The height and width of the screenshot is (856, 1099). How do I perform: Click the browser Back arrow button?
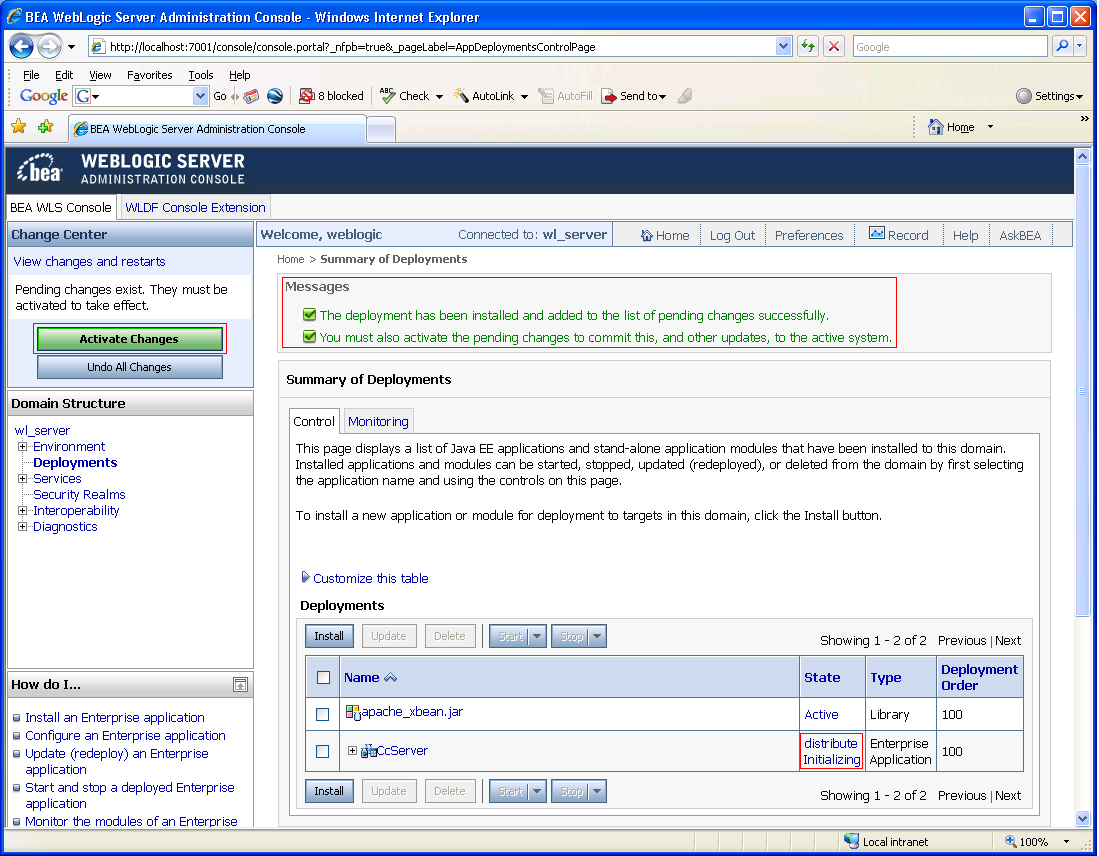click(x=22, y=47)
